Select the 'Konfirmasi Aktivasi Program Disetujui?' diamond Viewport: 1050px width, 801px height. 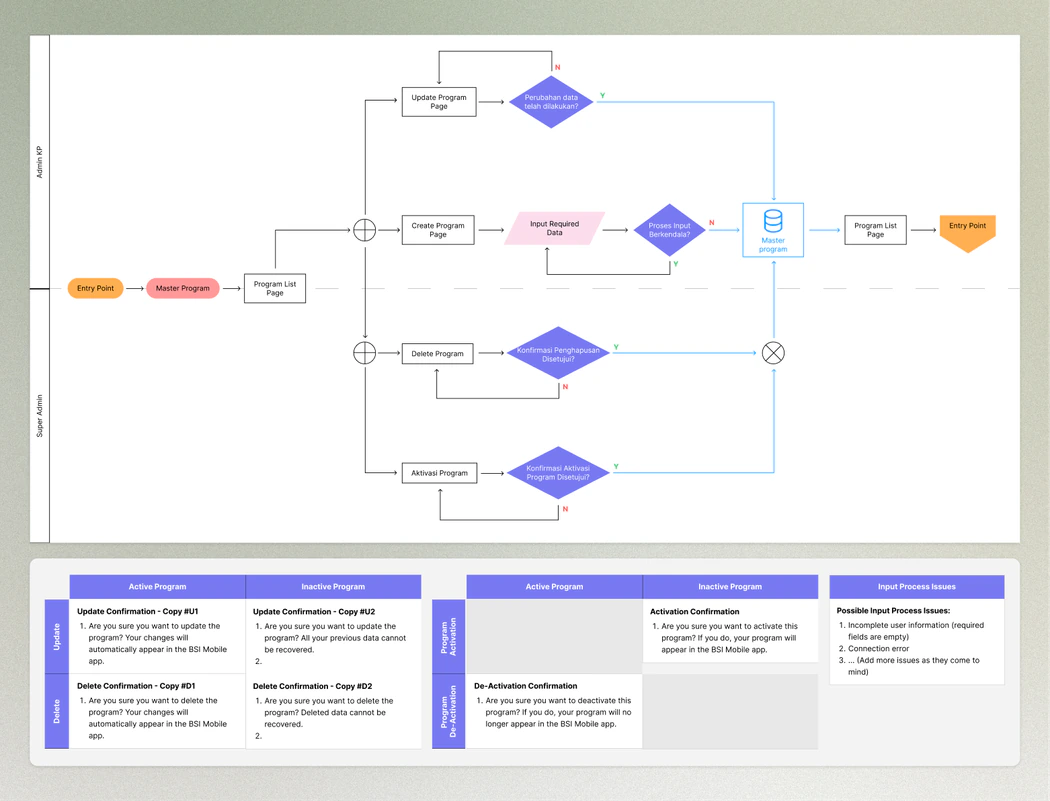(558, 473)
